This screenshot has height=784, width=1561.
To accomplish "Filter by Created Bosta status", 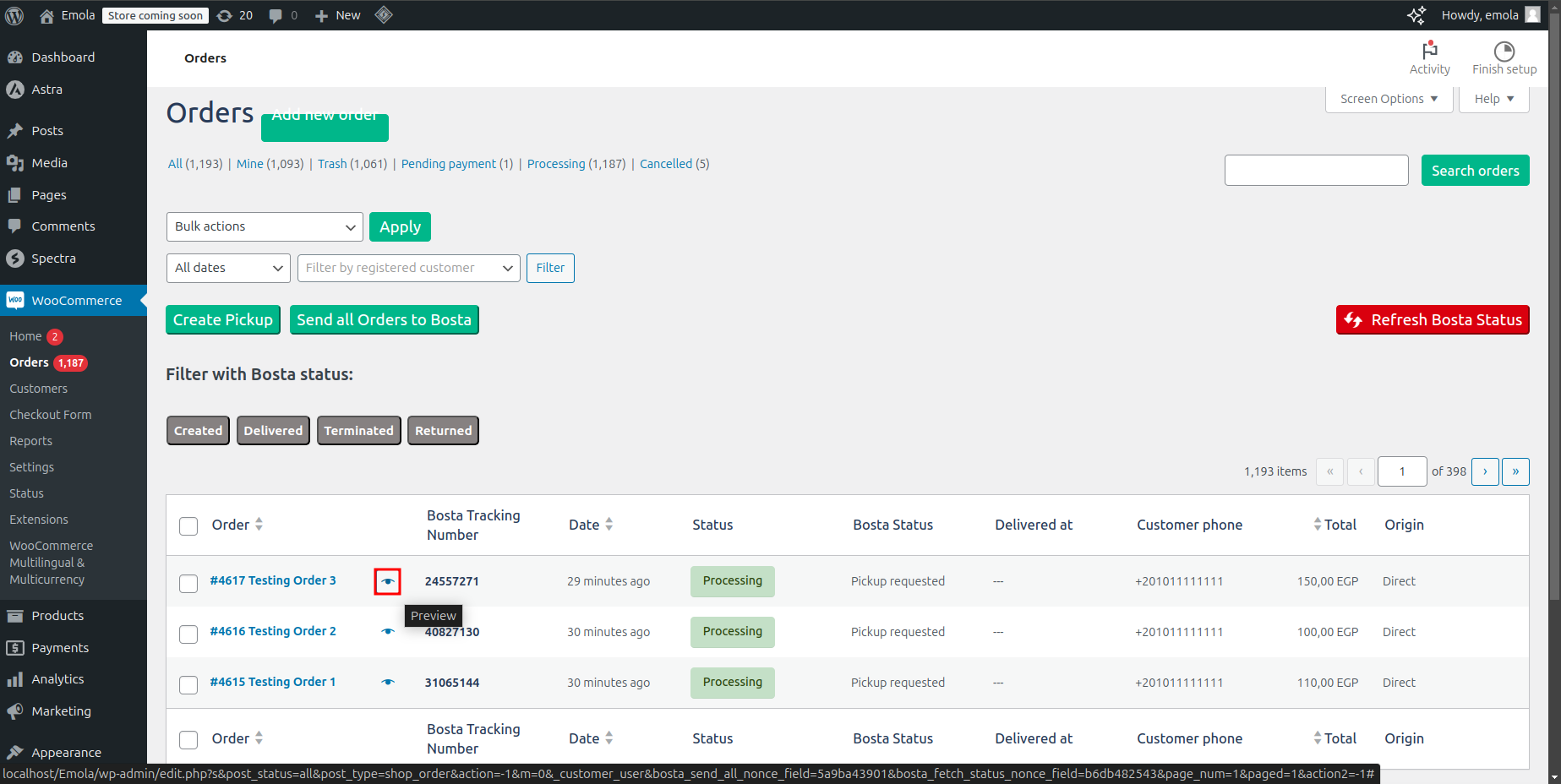I will coord(198,431).
